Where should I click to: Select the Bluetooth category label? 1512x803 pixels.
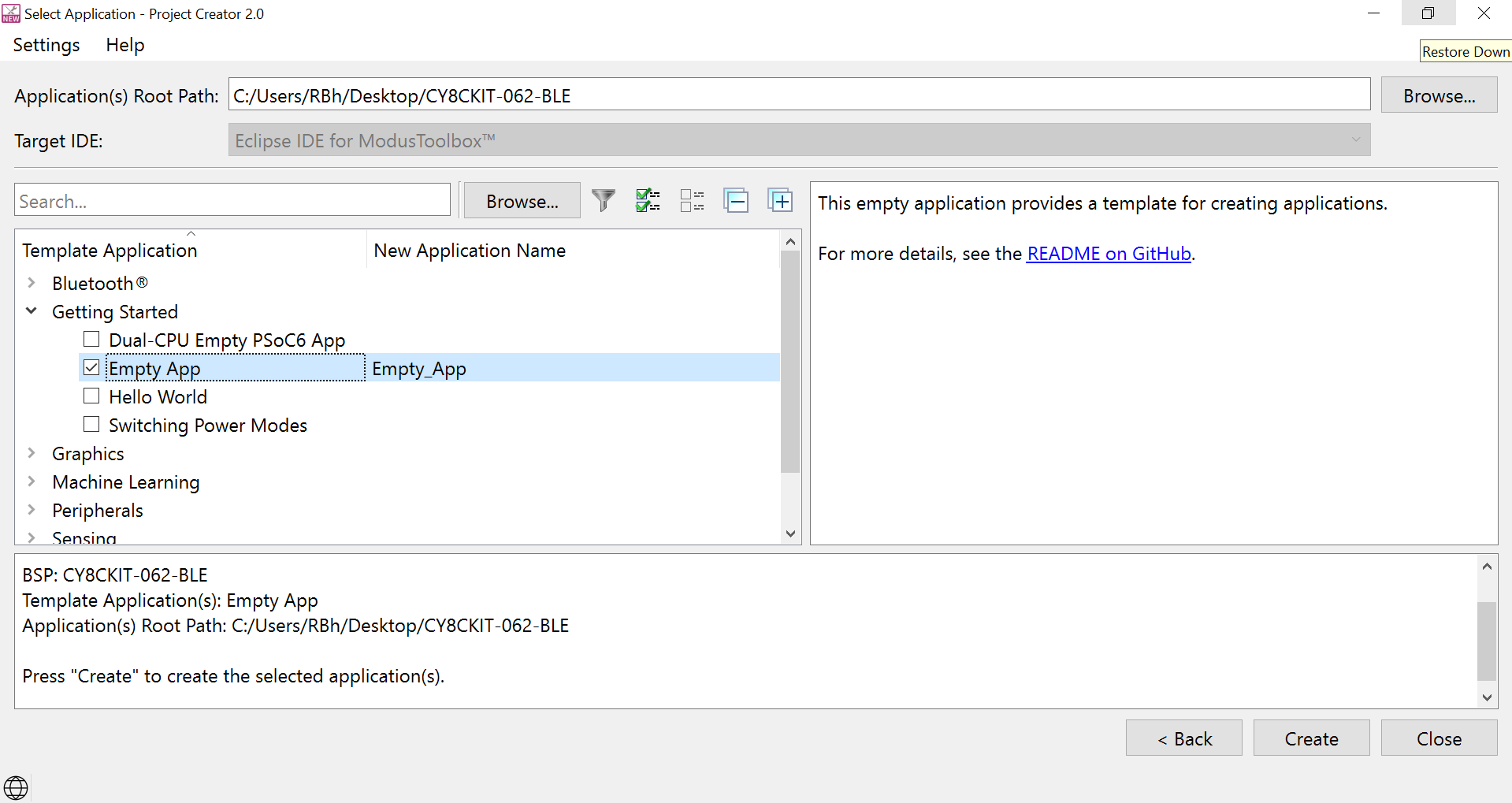[100, 283]
